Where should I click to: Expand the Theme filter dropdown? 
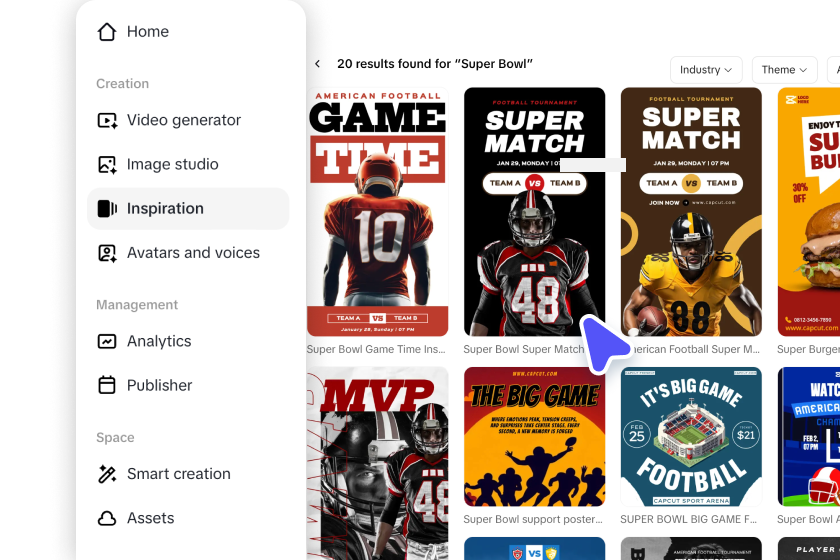pos(784,70)
